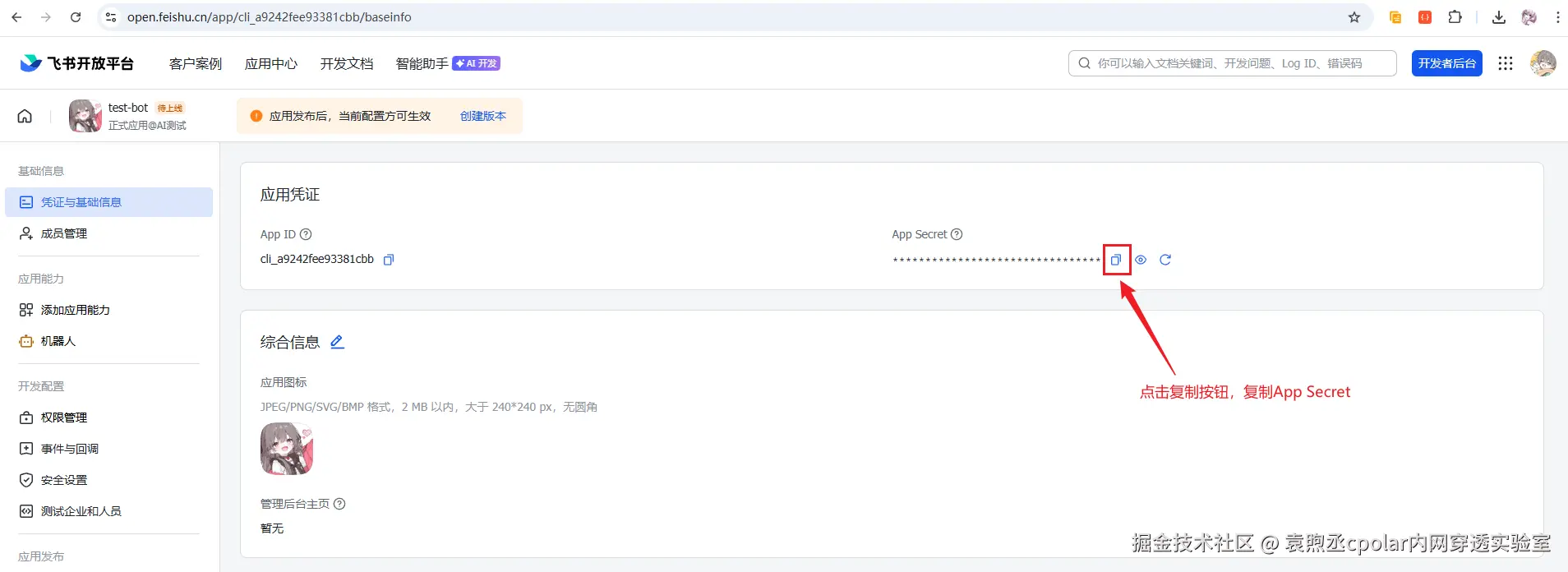
Task: Regenerate the App Secret
Action: point(1165,260)
